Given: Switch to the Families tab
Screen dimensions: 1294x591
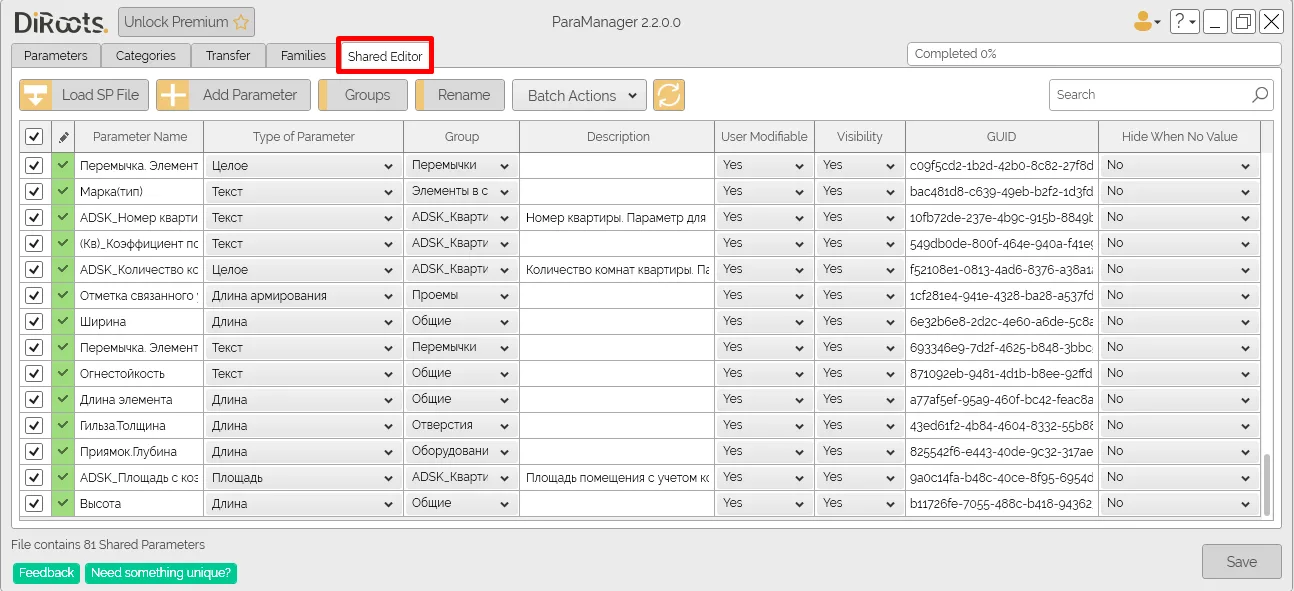Looking at the screenshot, I should point(303,56).
